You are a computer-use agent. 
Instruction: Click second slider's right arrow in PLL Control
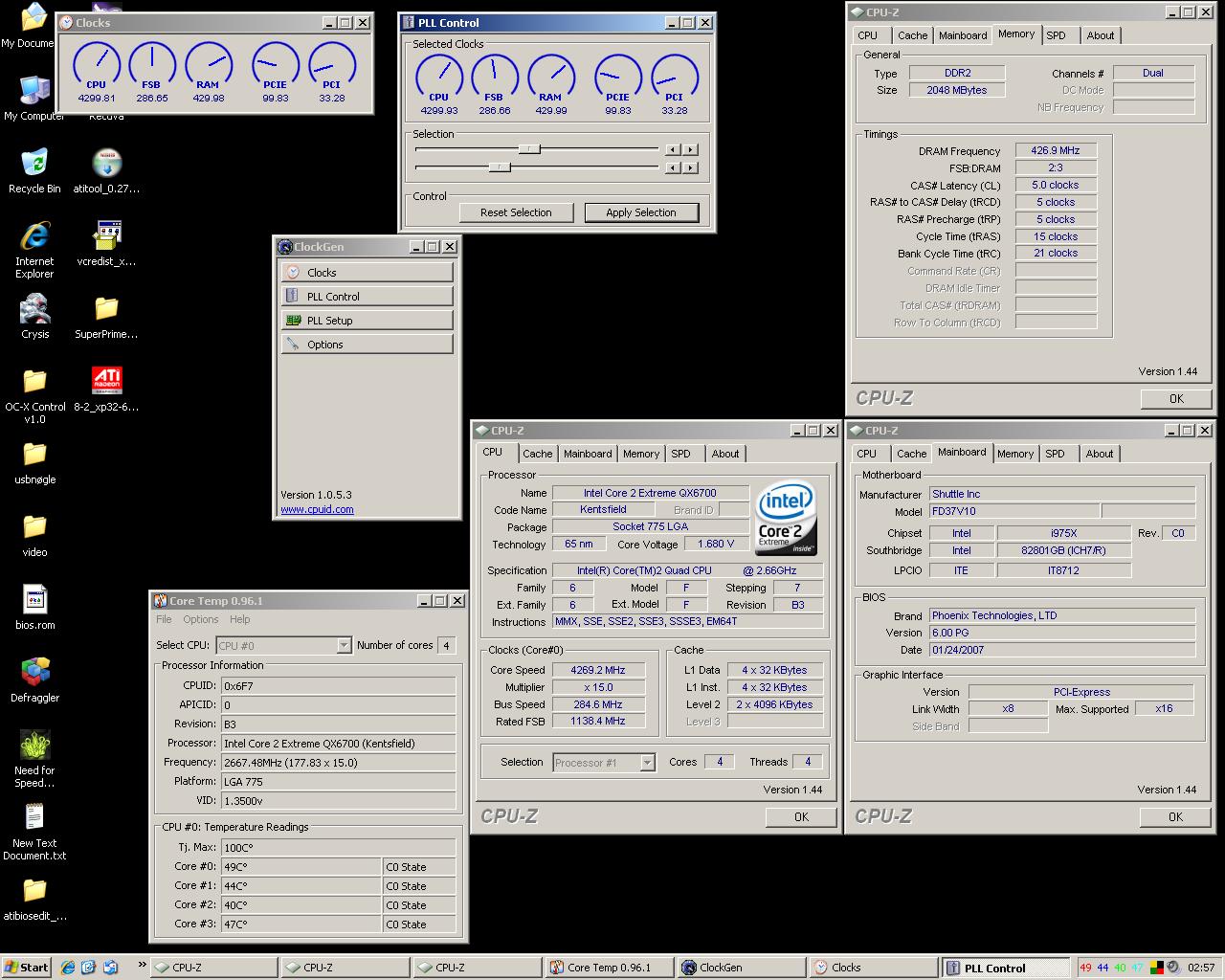[690, 167]
